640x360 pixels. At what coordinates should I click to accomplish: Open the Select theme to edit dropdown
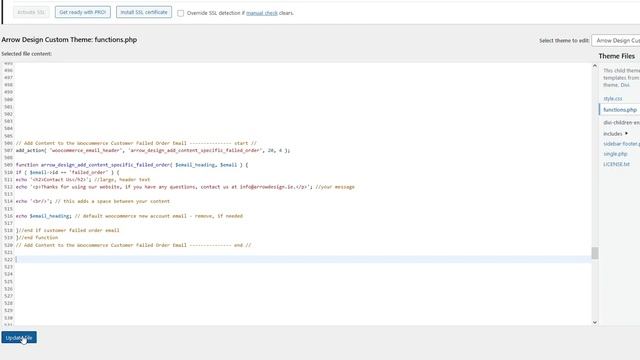[x=616, y=40]
